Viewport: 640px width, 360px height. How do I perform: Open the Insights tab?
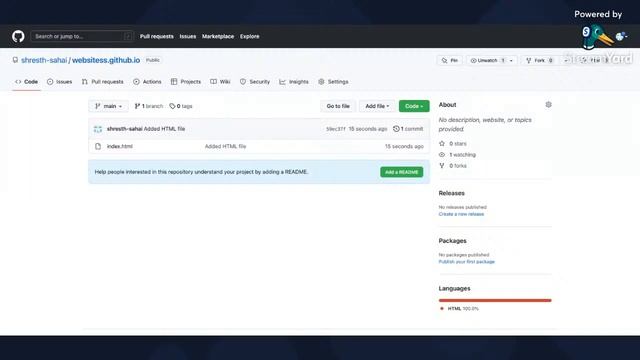(294, 82)
